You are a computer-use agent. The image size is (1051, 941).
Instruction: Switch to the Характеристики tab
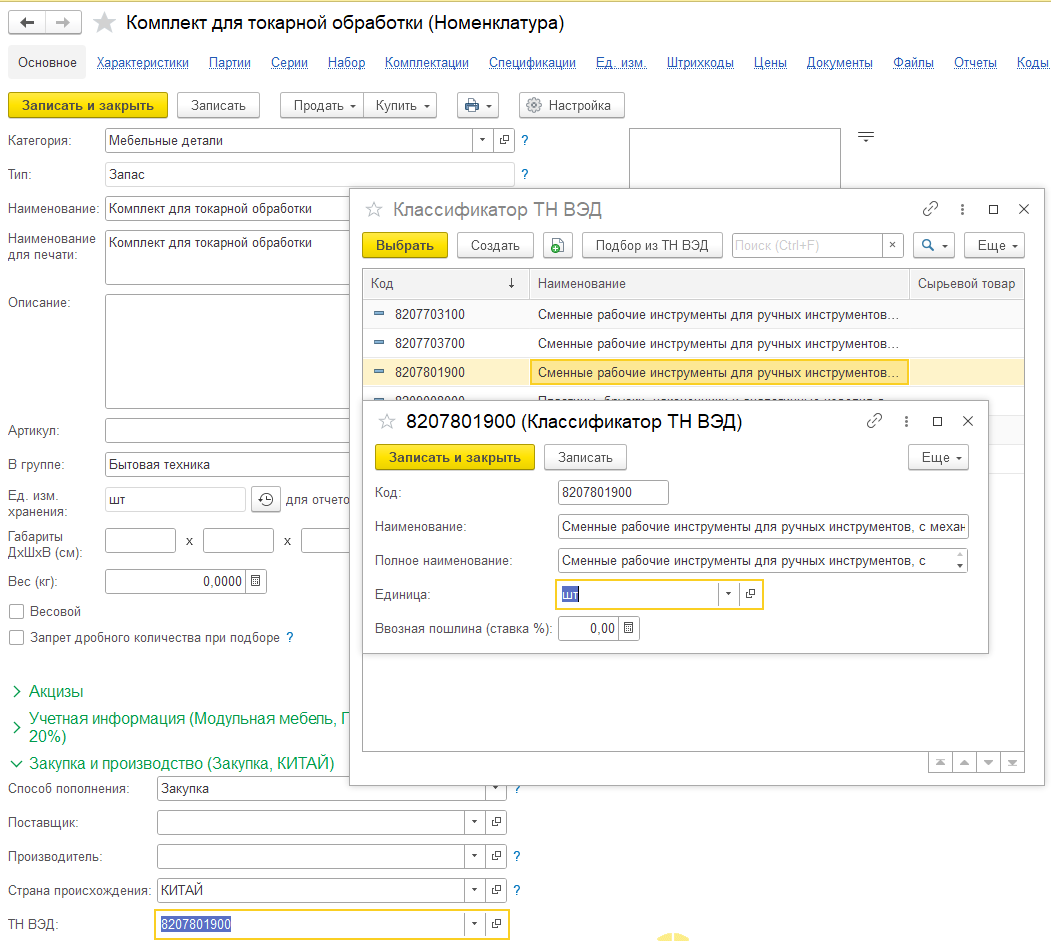143,62
